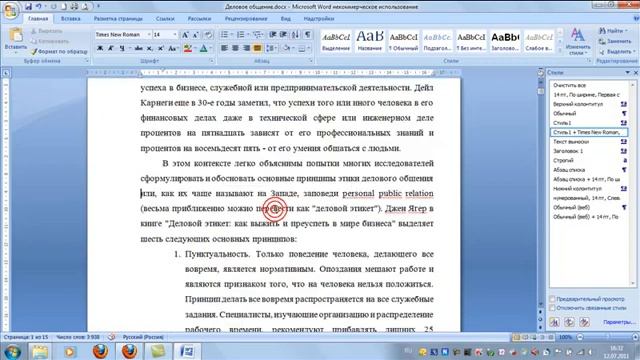Apply subscript formatting
640x360 pixels.
pyautogui.click(x=150, y=48)
